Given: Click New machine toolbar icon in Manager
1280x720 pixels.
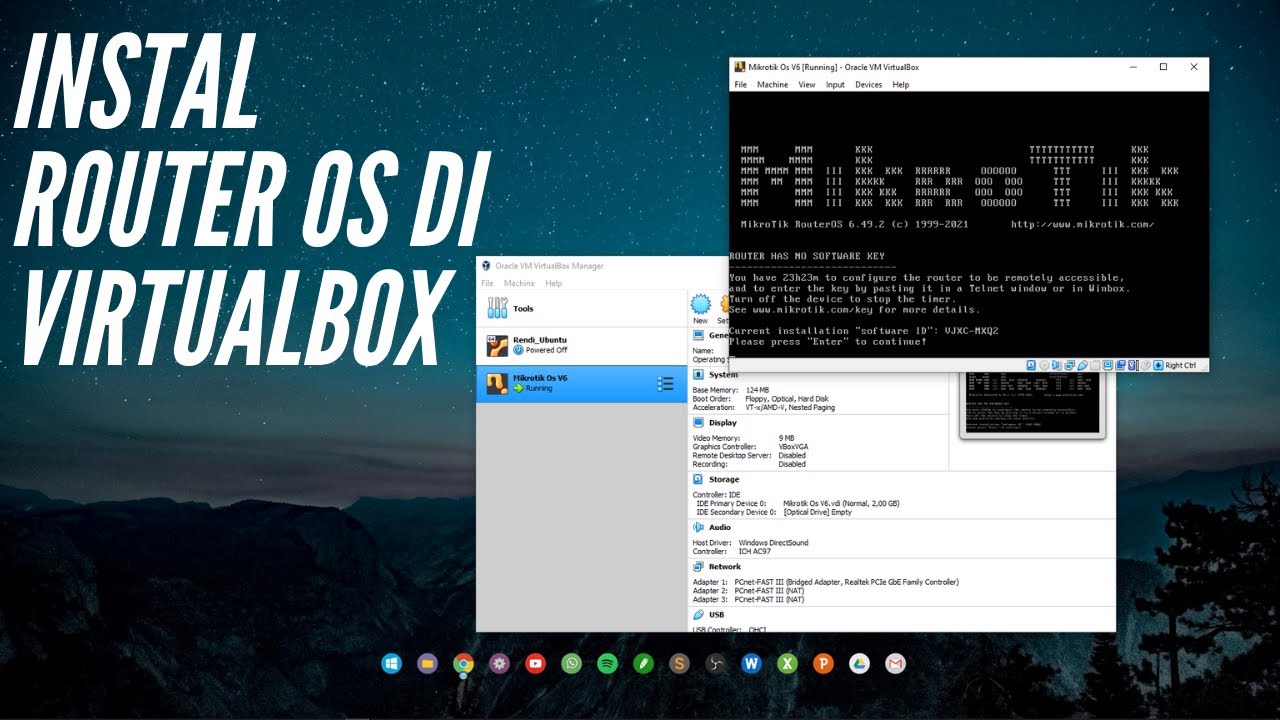Looking at the screenshot, I should tap(700, 308).
